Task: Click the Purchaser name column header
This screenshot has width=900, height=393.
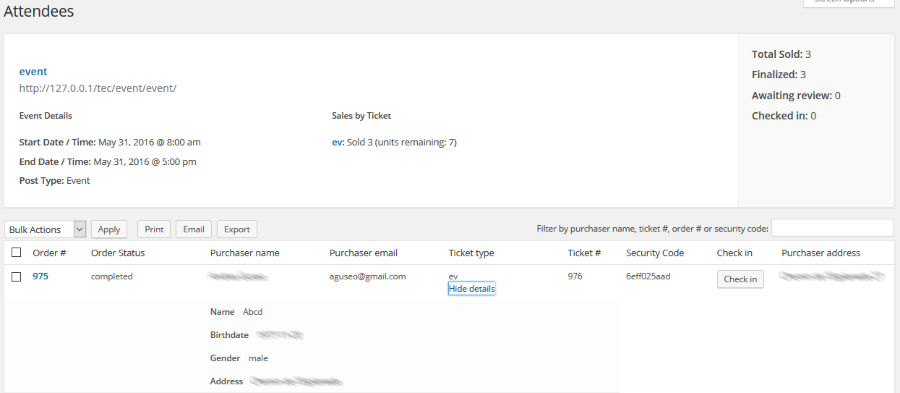Action: [x=245, y=252]
